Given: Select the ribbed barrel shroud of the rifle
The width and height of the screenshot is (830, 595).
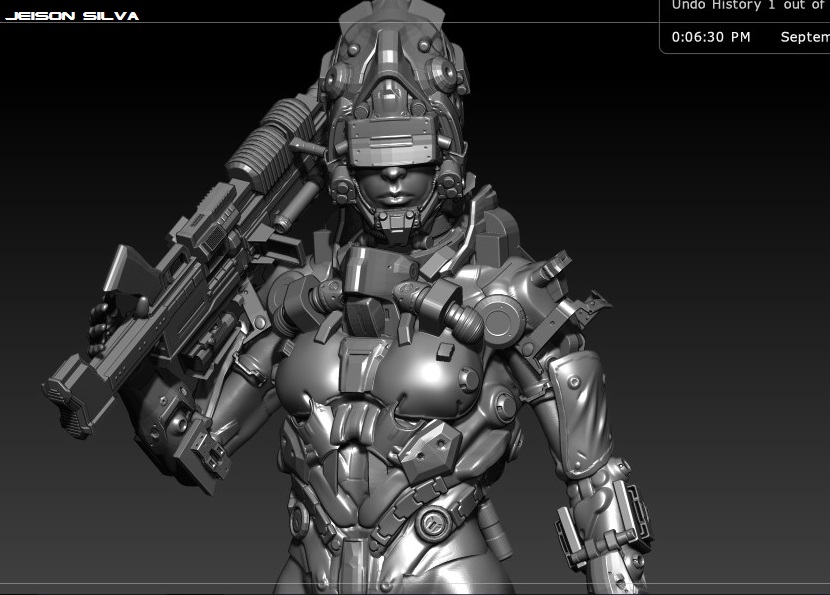Looking at the screenshot, I should click(x=275, y=142).
